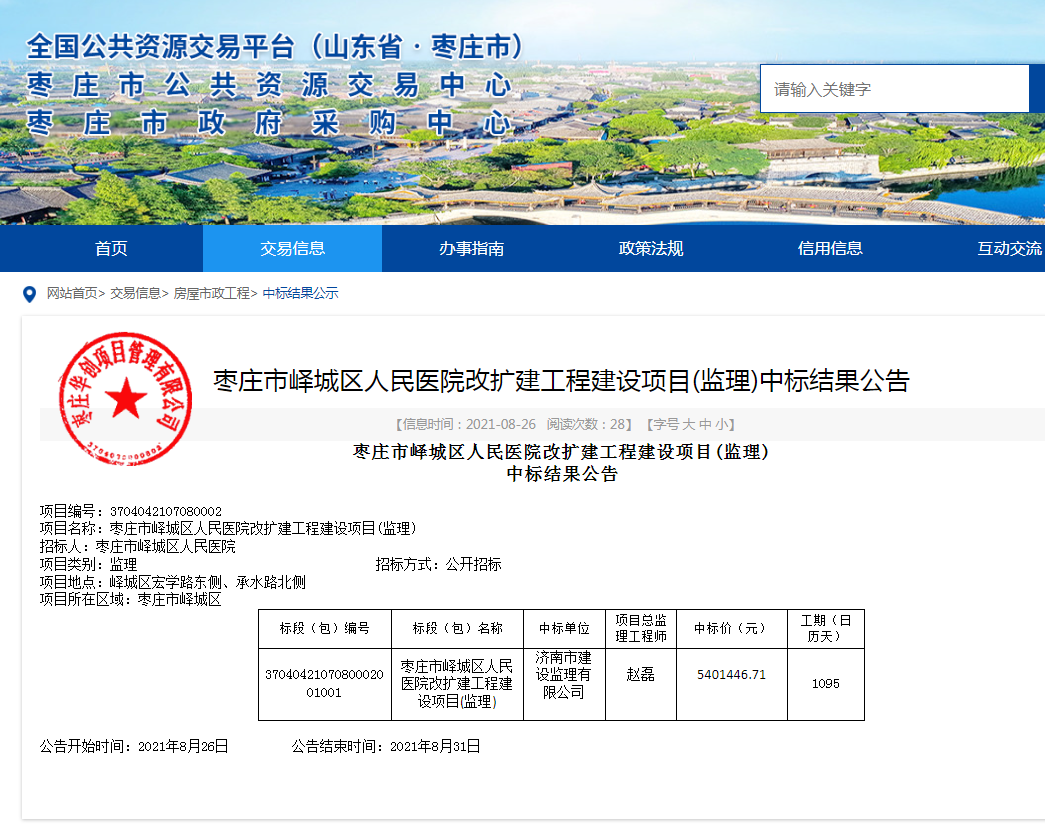The width and height of the screenshot is (1045, 824).
Task: Open the 首页 navigation item
Action: coord(111,249)
